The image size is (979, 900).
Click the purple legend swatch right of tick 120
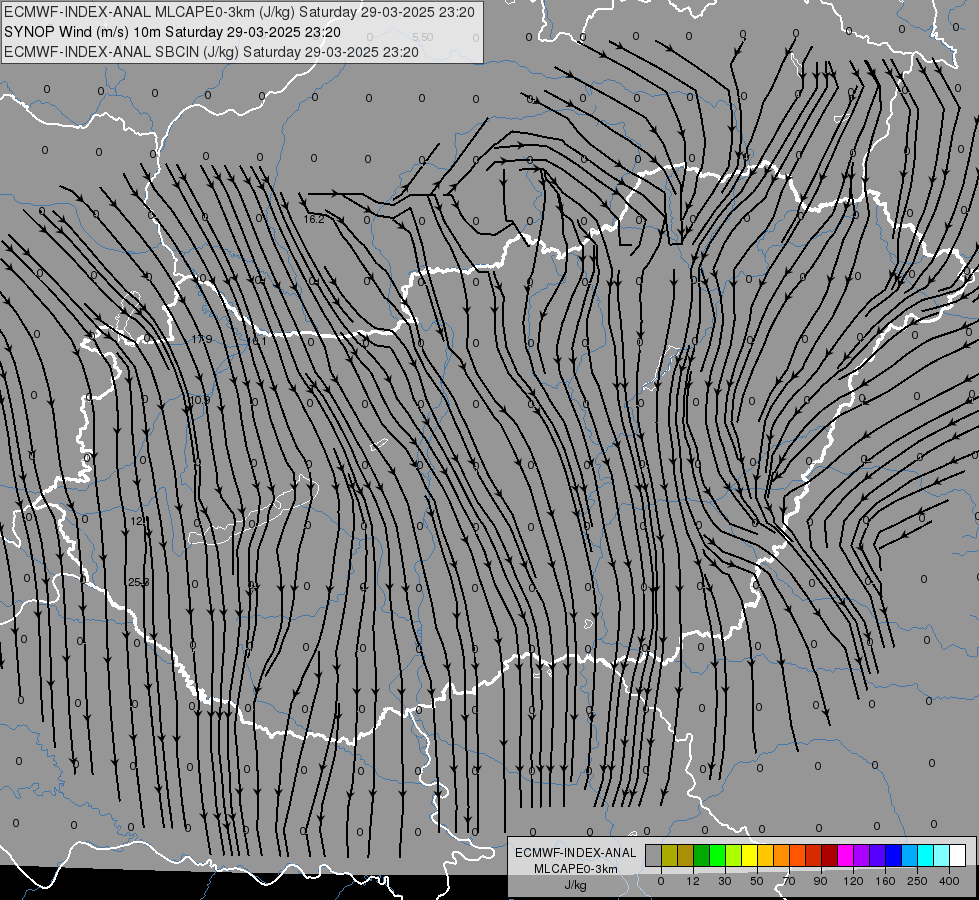(862, 855)
